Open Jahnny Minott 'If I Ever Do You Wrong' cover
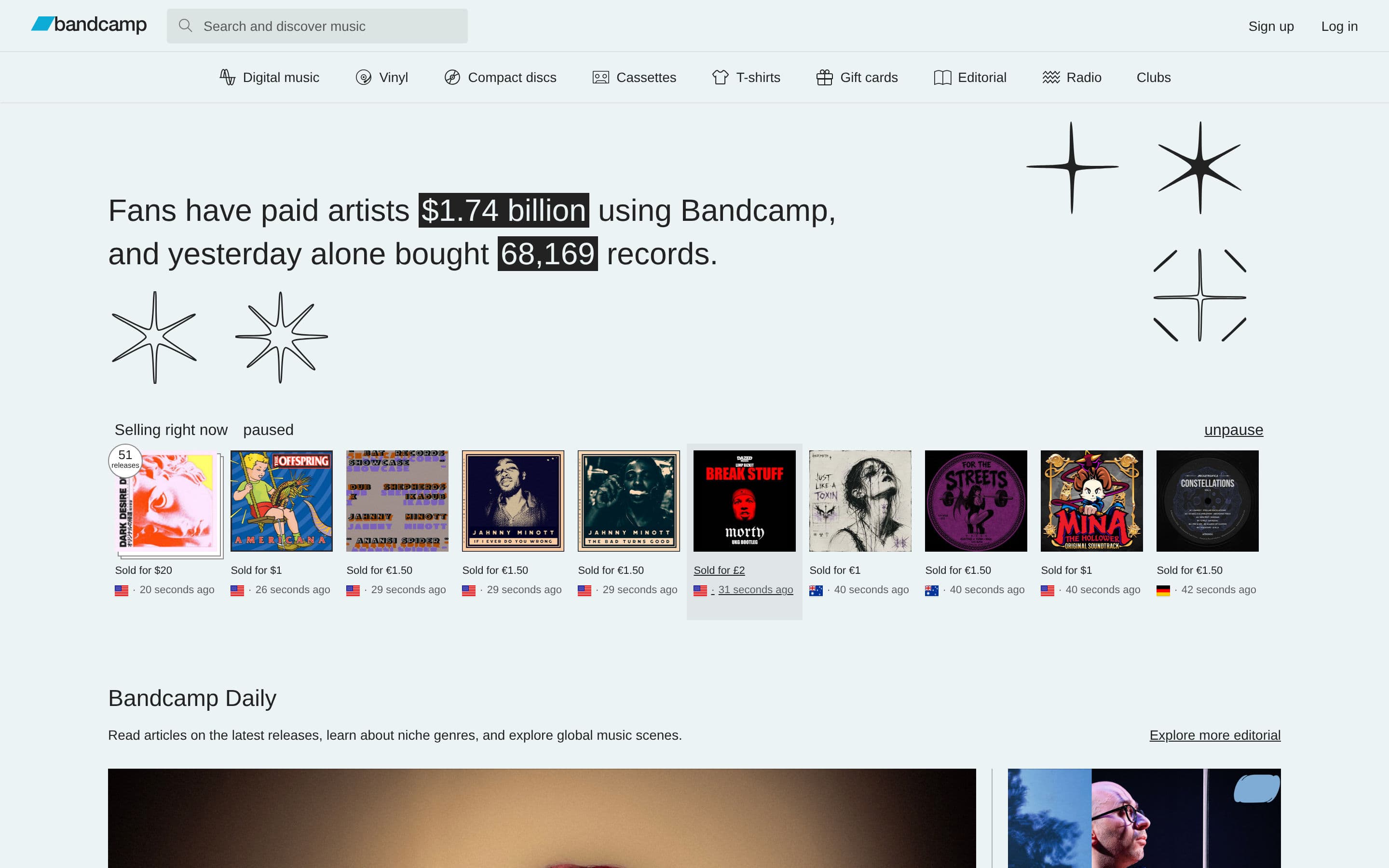The height and width of the screenshot is (868, 1389). [513, 501]
